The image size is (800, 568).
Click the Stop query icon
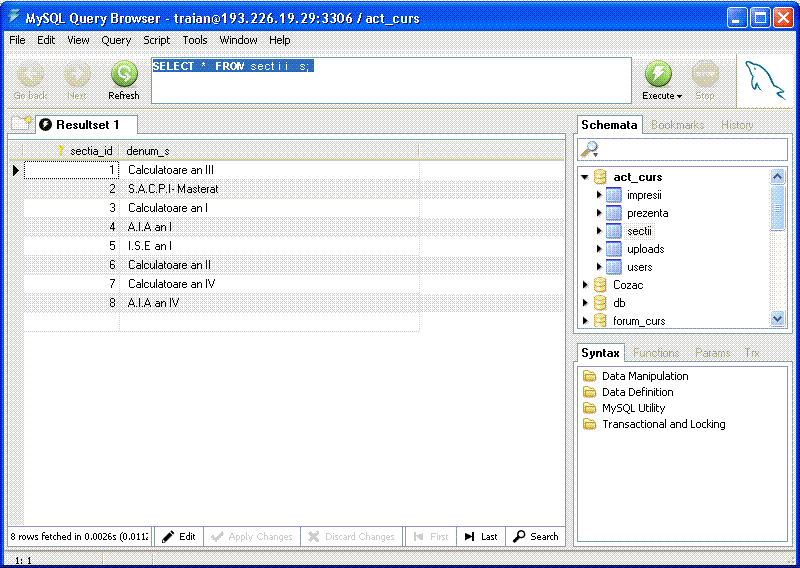pyautogui.click(x=705, y=74)
